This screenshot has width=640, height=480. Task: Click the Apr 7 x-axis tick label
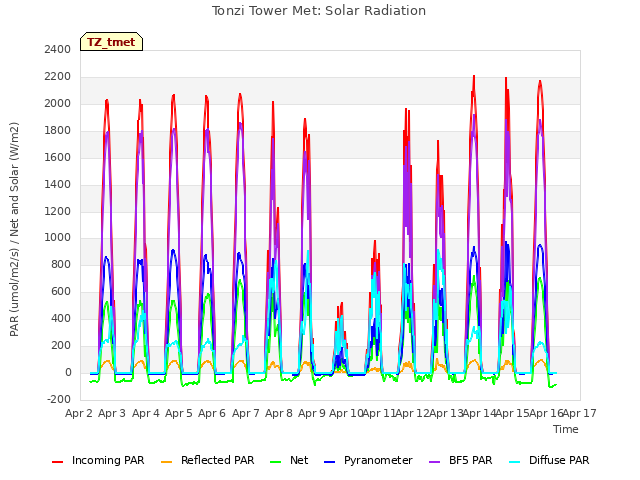coord(246,413)
